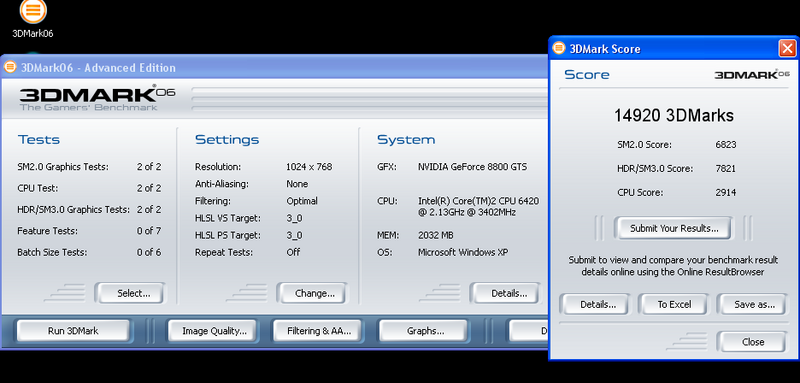Click the Batch Size Tests count 0 of 6

[x=149, y=252]
